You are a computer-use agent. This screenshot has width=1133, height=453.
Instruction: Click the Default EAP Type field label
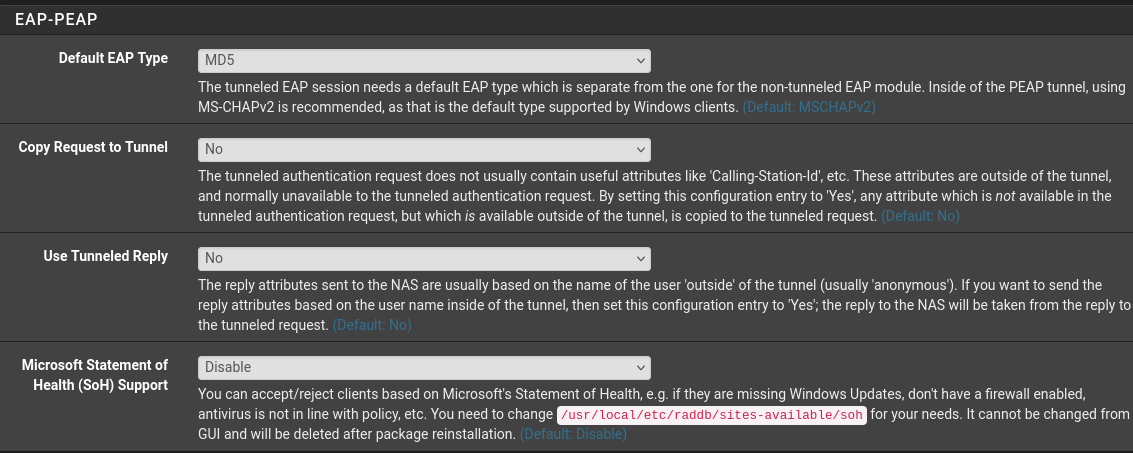coord(113,58)
